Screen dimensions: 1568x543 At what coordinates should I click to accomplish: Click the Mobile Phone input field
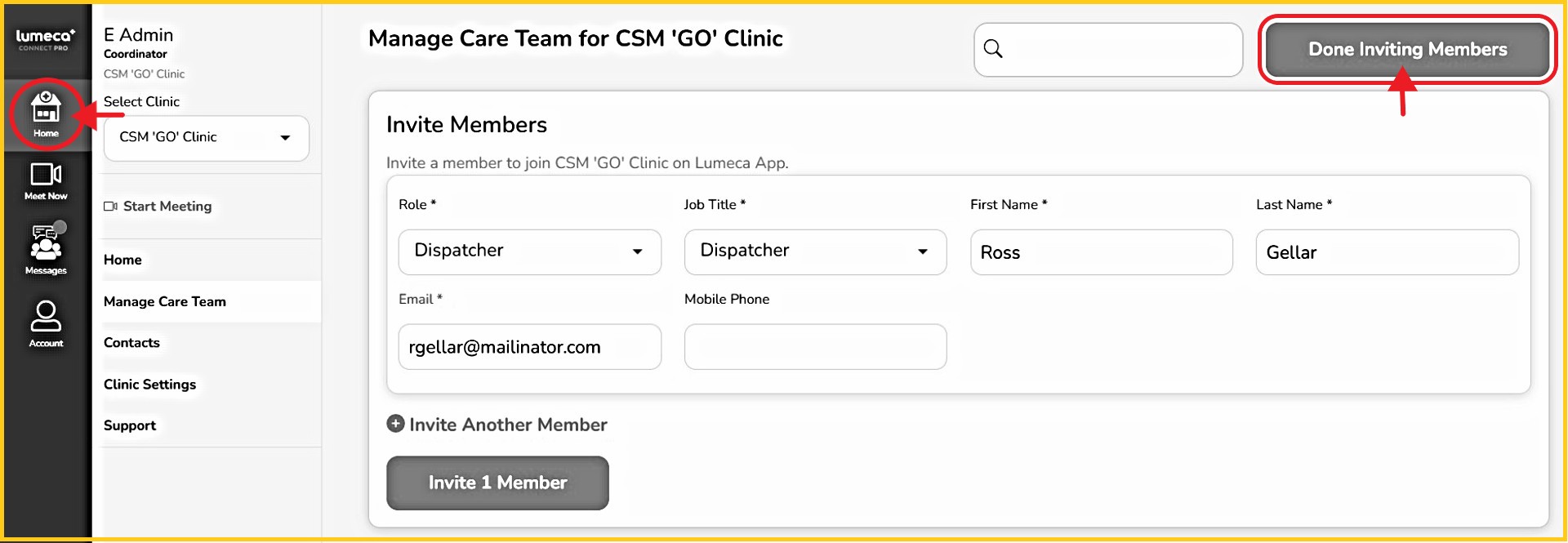tap(815, 347)
